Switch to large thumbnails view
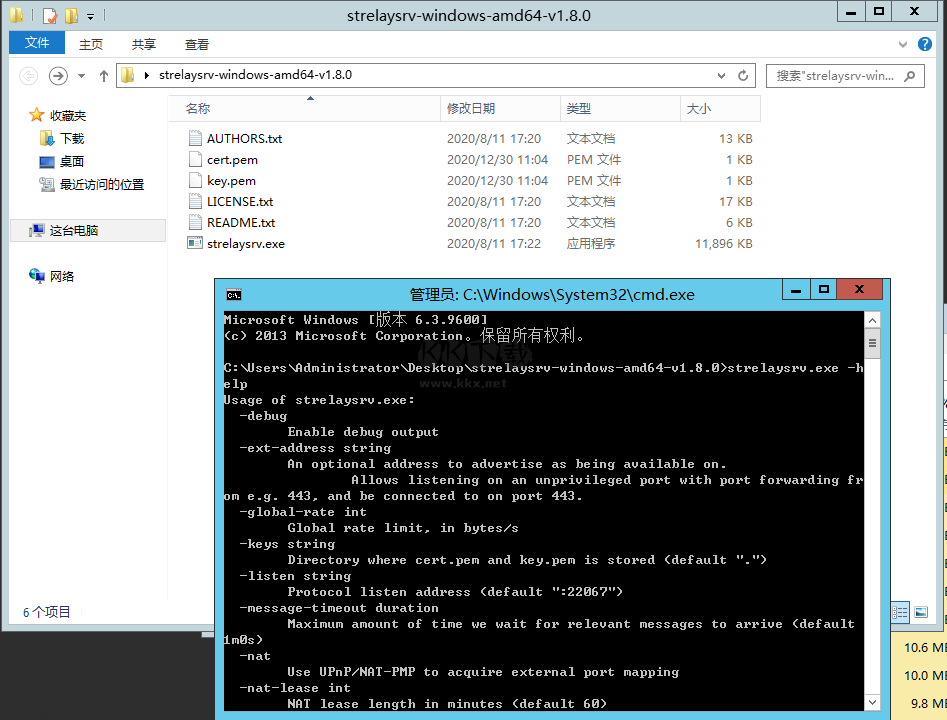947x720 pixels. click(x=920, y=612)
